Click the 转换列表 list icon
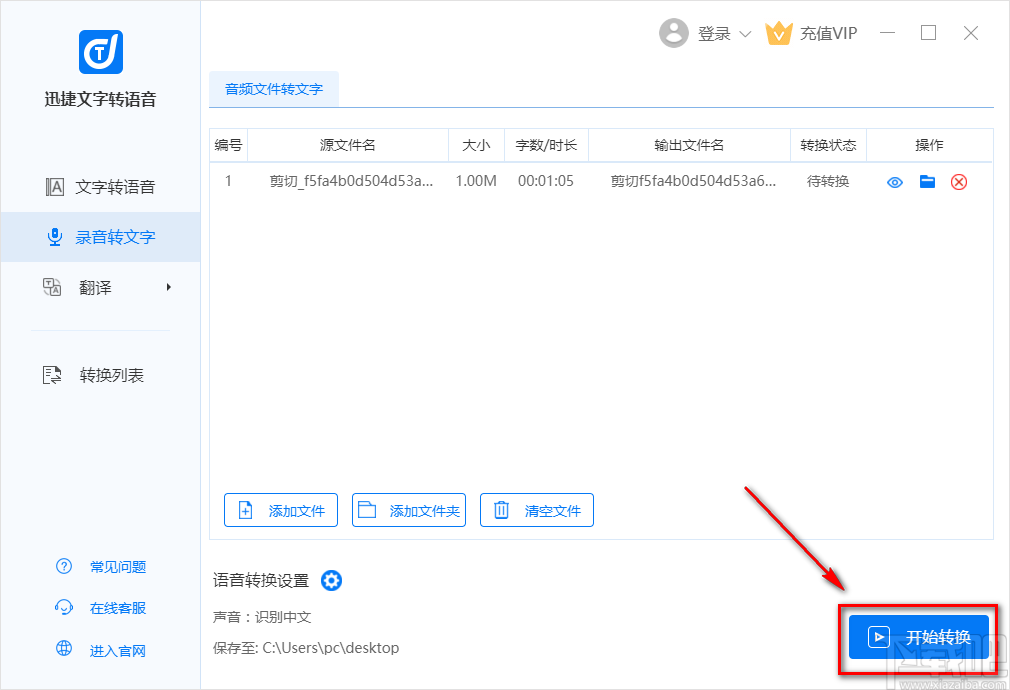This screenshot has height=690, width=1010. point(53,374)
